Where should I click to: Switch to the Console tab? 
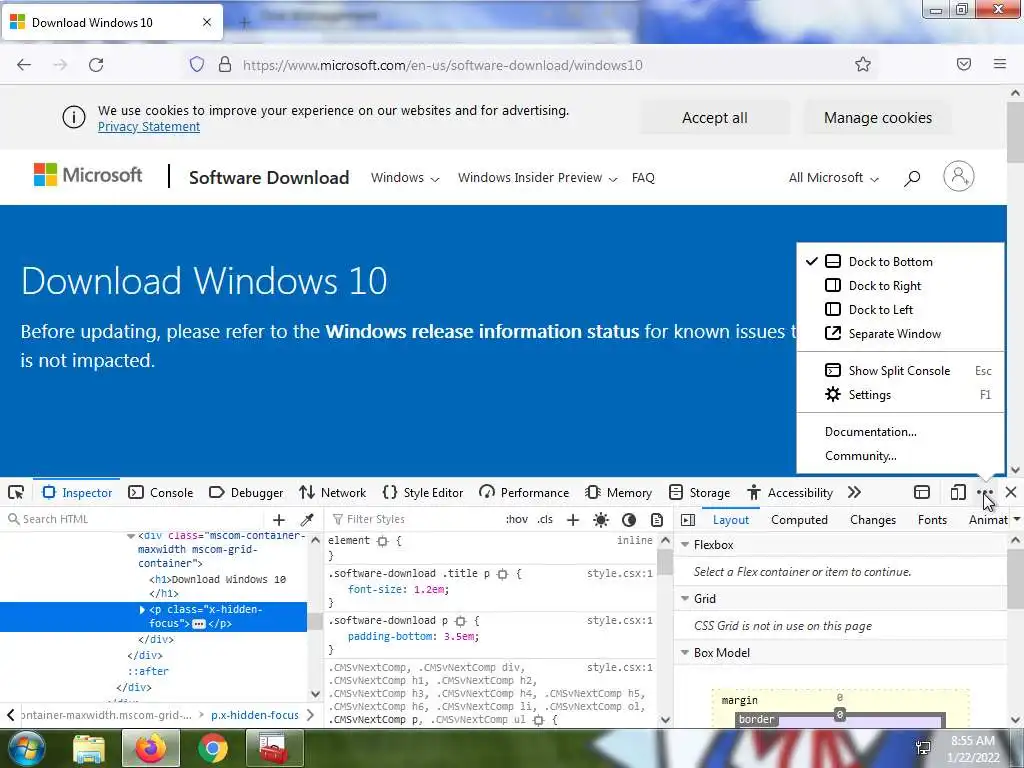[161, 492]
